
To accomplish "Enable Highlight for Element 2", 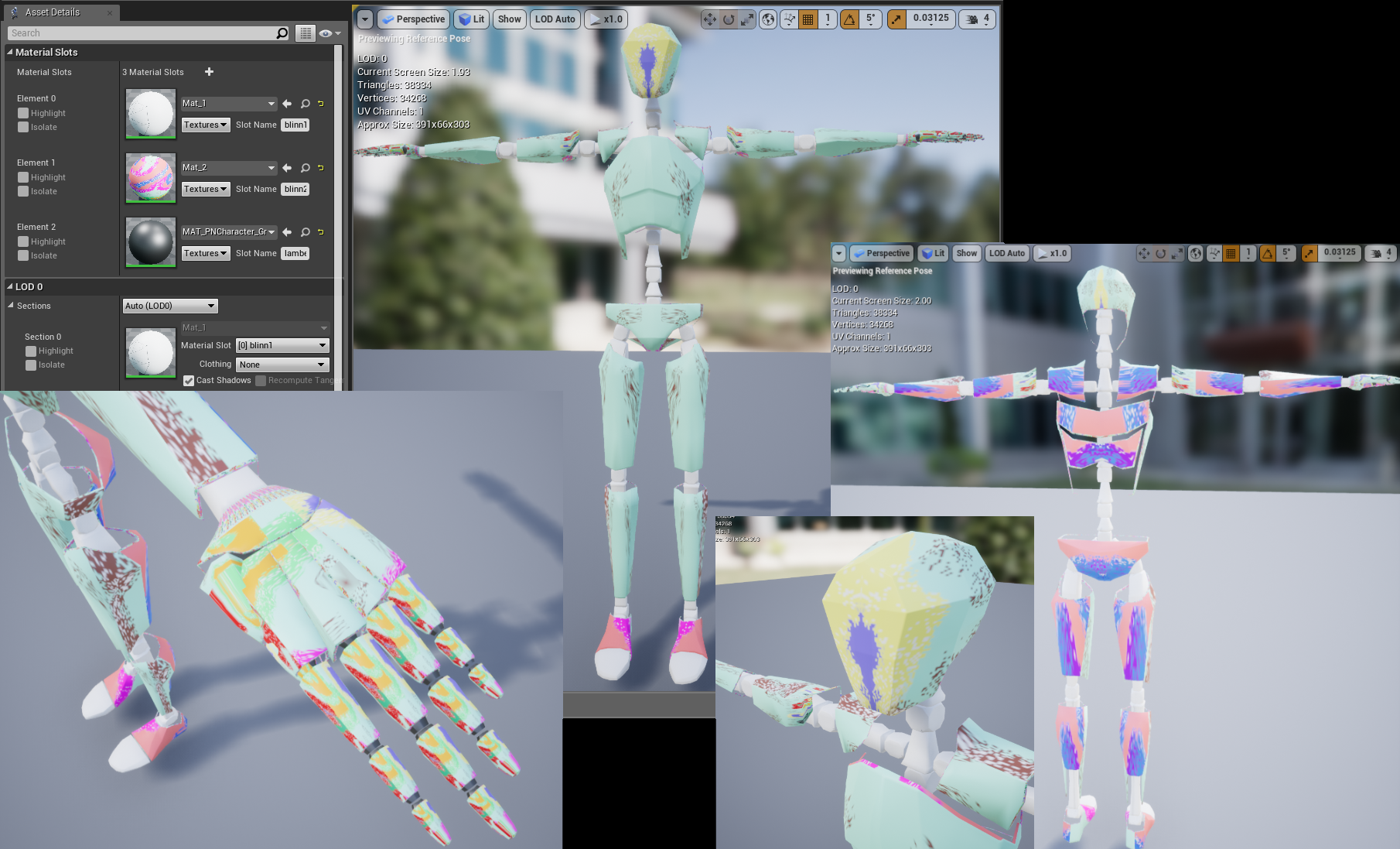I will [x=23, y=241].
